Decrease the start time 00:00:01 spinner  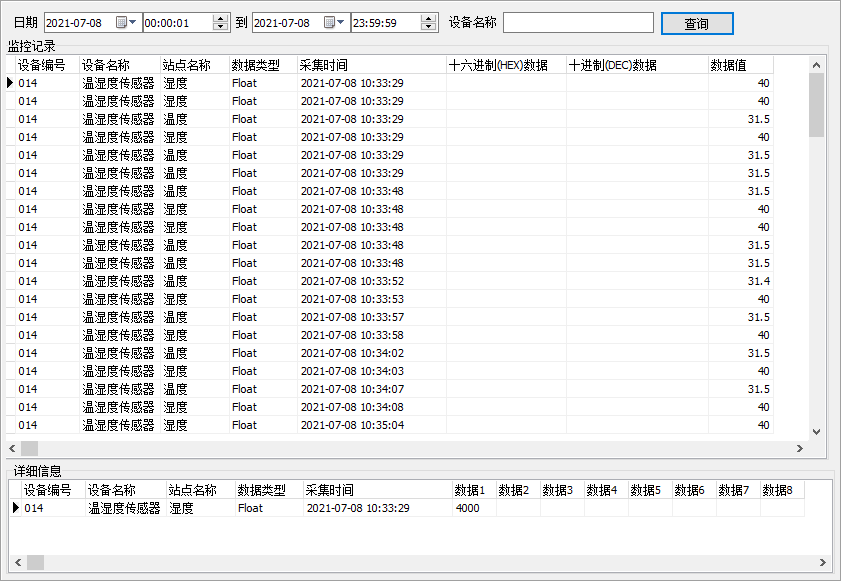coord(220,26)
